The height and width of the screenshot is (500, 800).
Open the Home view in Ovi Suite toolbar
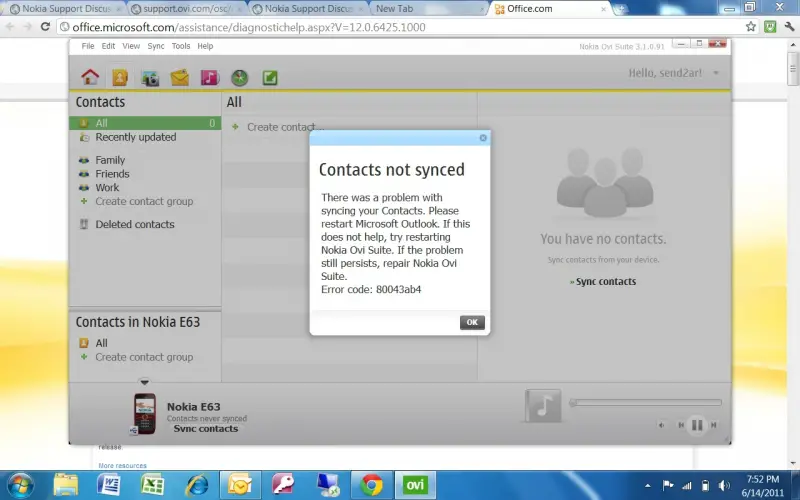90,77
